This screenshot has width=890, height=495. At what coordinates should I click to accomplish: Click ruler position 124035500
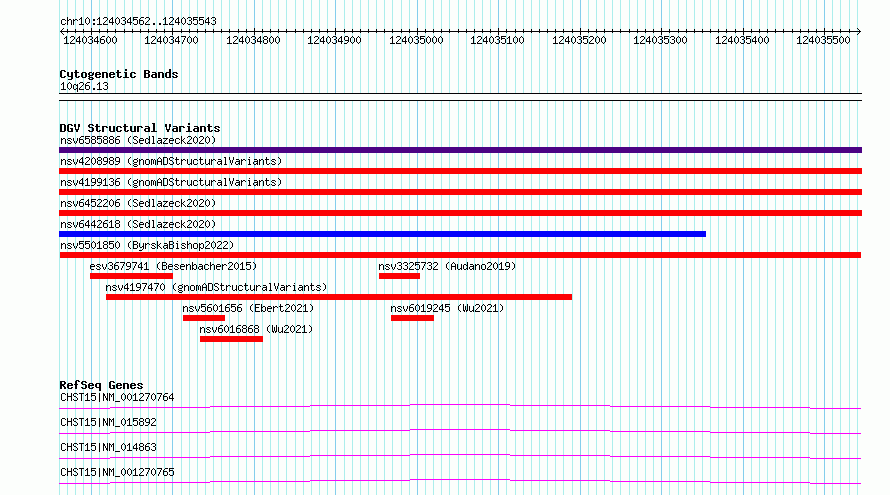click(x=823, y=40)
